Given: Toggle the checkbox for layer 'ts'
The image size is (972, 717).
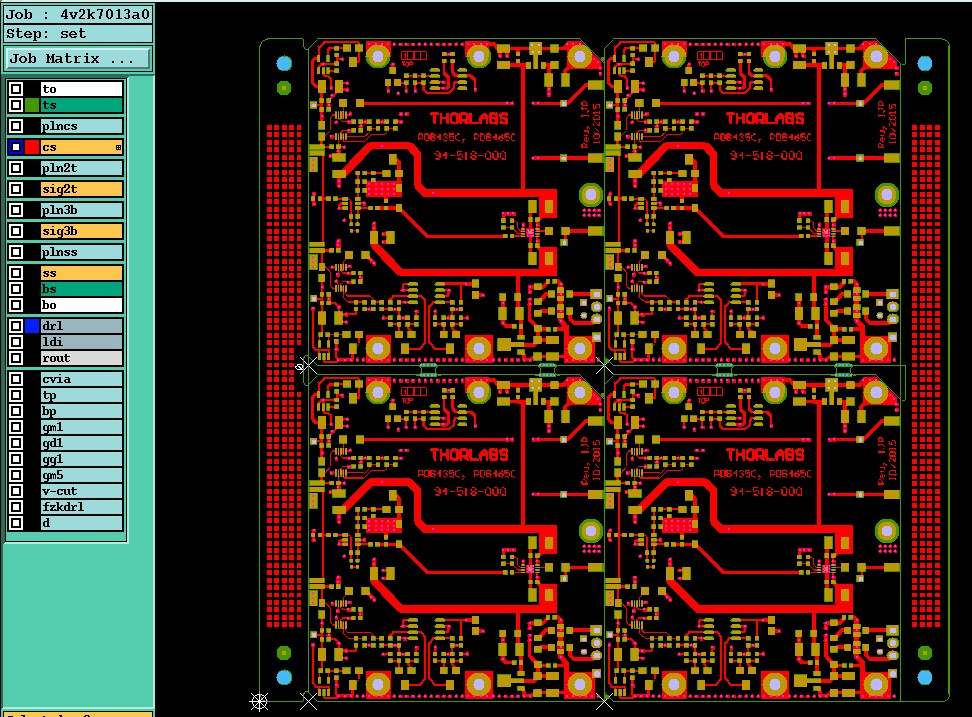Looking at the screenshot, I should [16, 105].
